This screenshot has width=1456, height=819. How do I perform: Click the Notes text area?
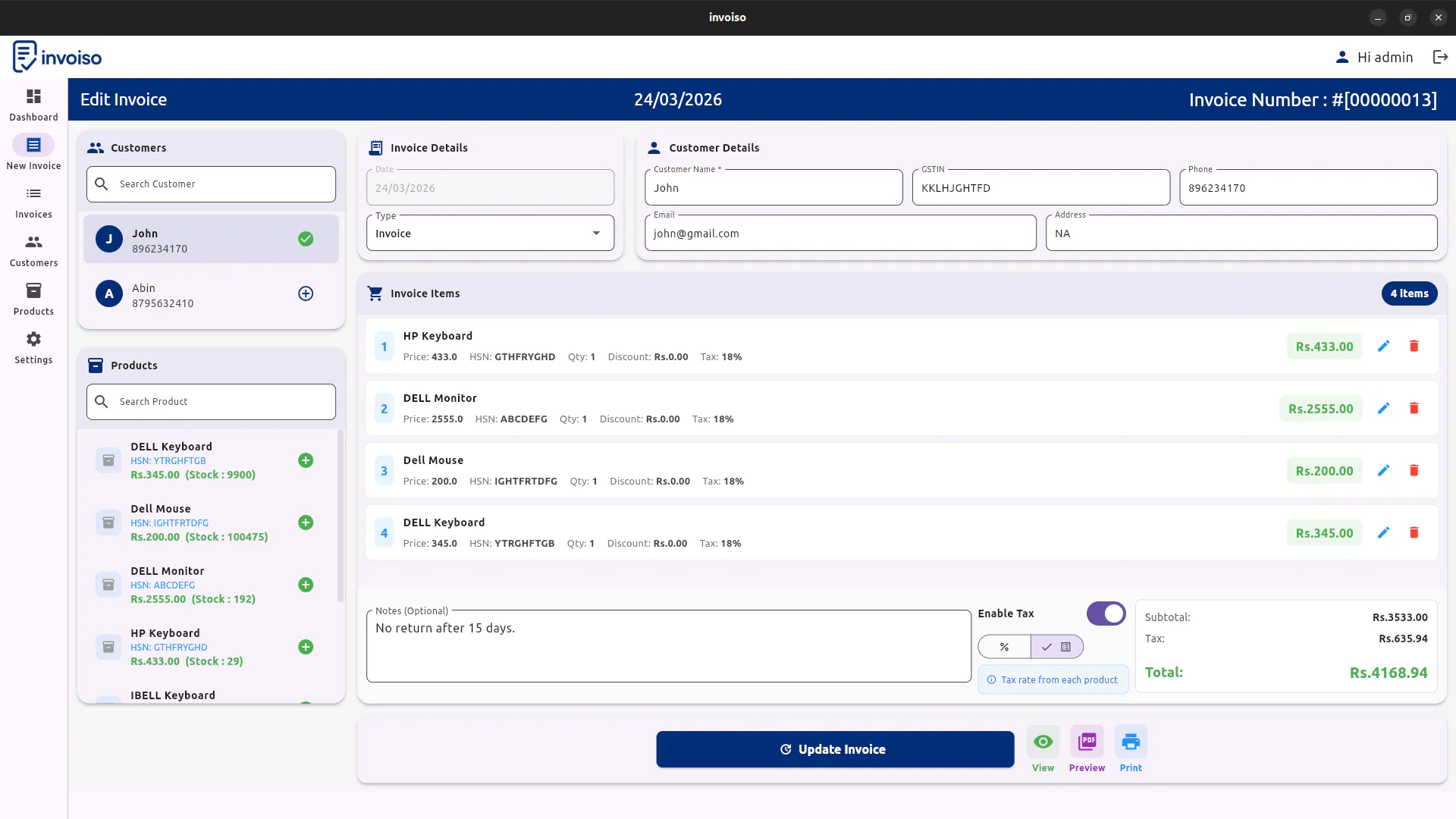point(669,646)
